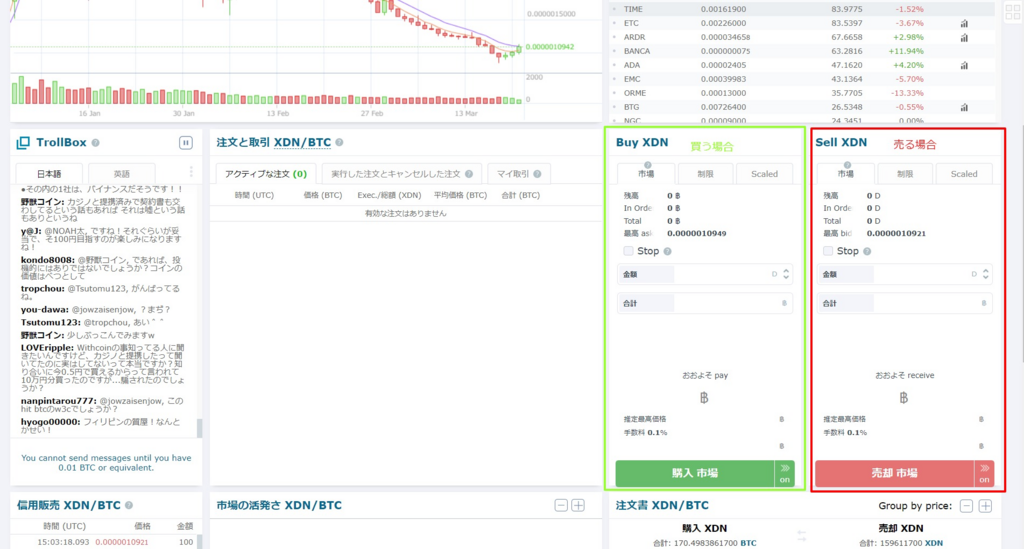This screenshot has height=549, width=1024.
Task: Switch to the Scaled tab in Buy XDN
Action: coord(764,174)
